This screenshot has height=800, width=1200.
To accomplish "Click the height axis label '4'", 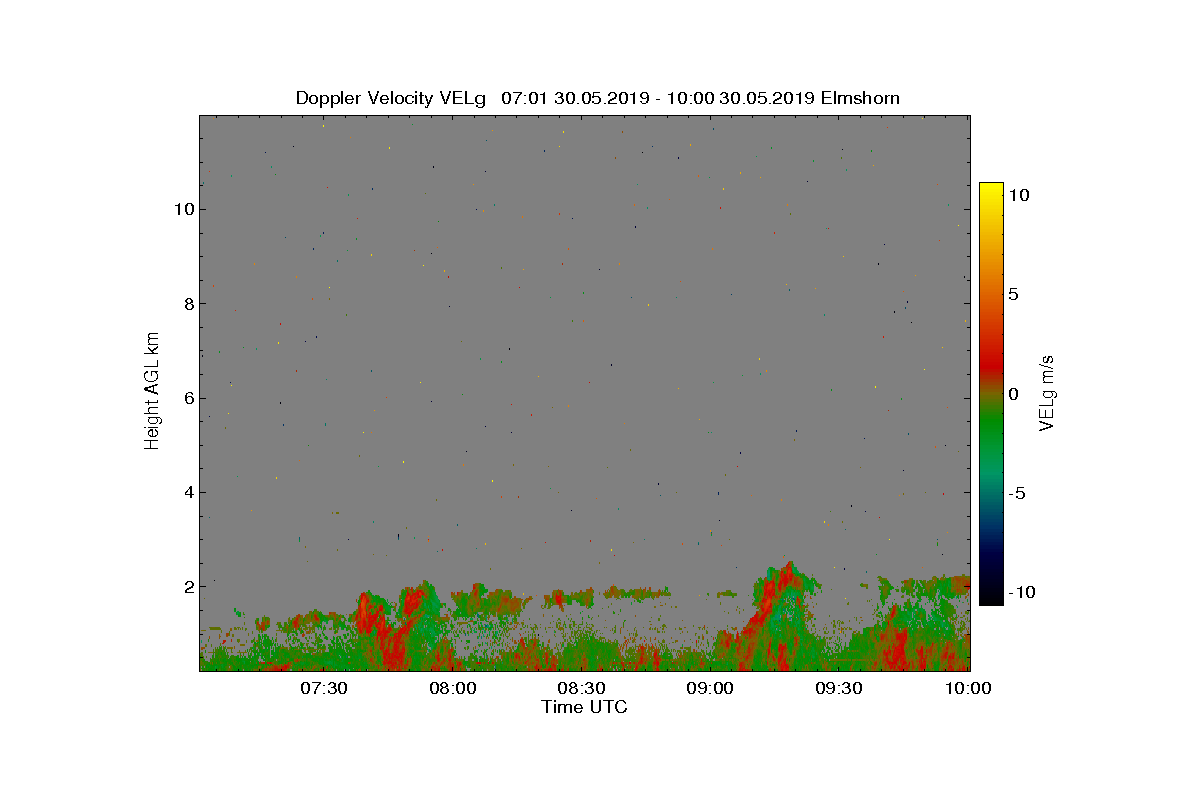I will click(x=187, y=492).
